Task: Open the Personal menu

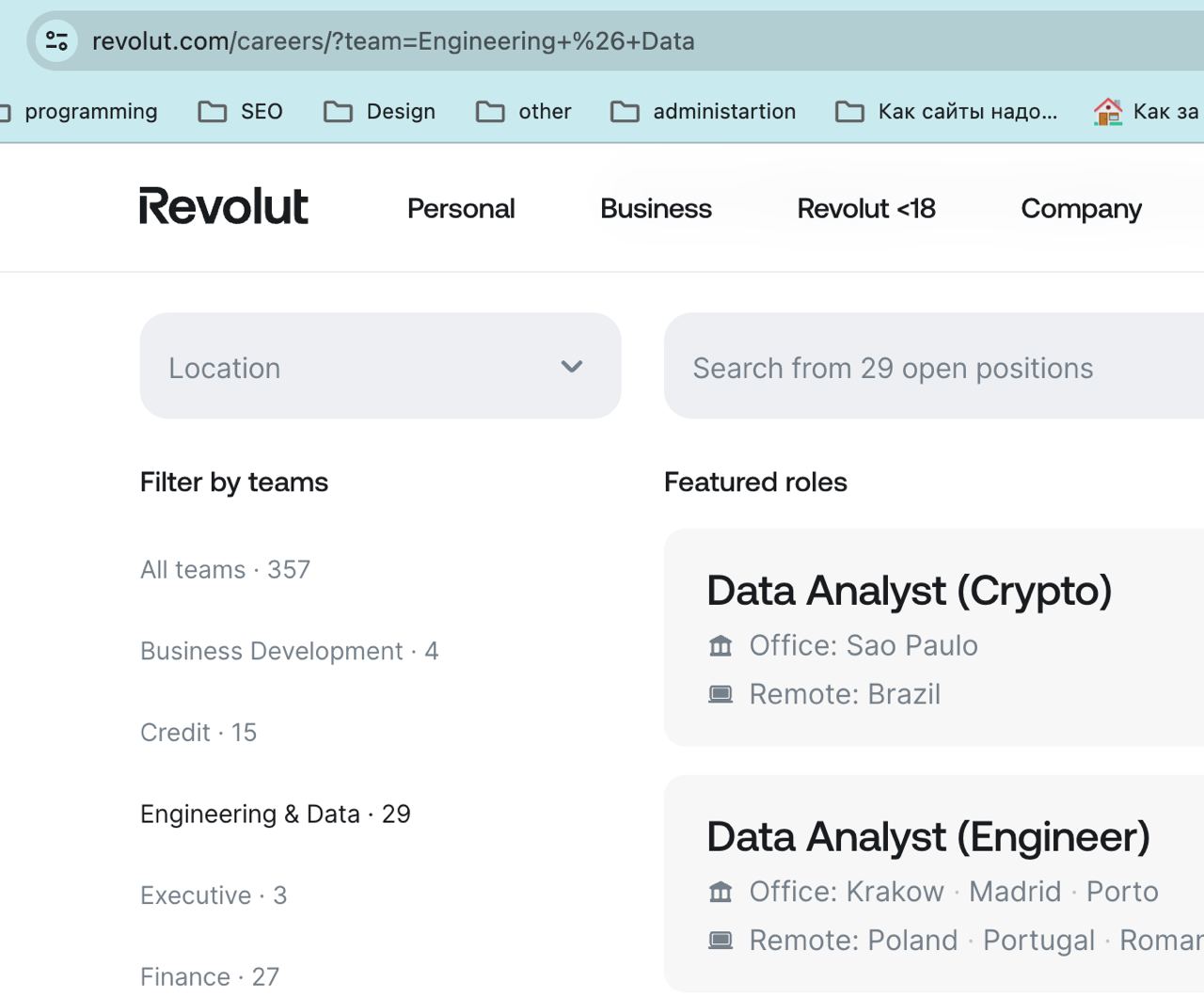Action: pos(461,208)
